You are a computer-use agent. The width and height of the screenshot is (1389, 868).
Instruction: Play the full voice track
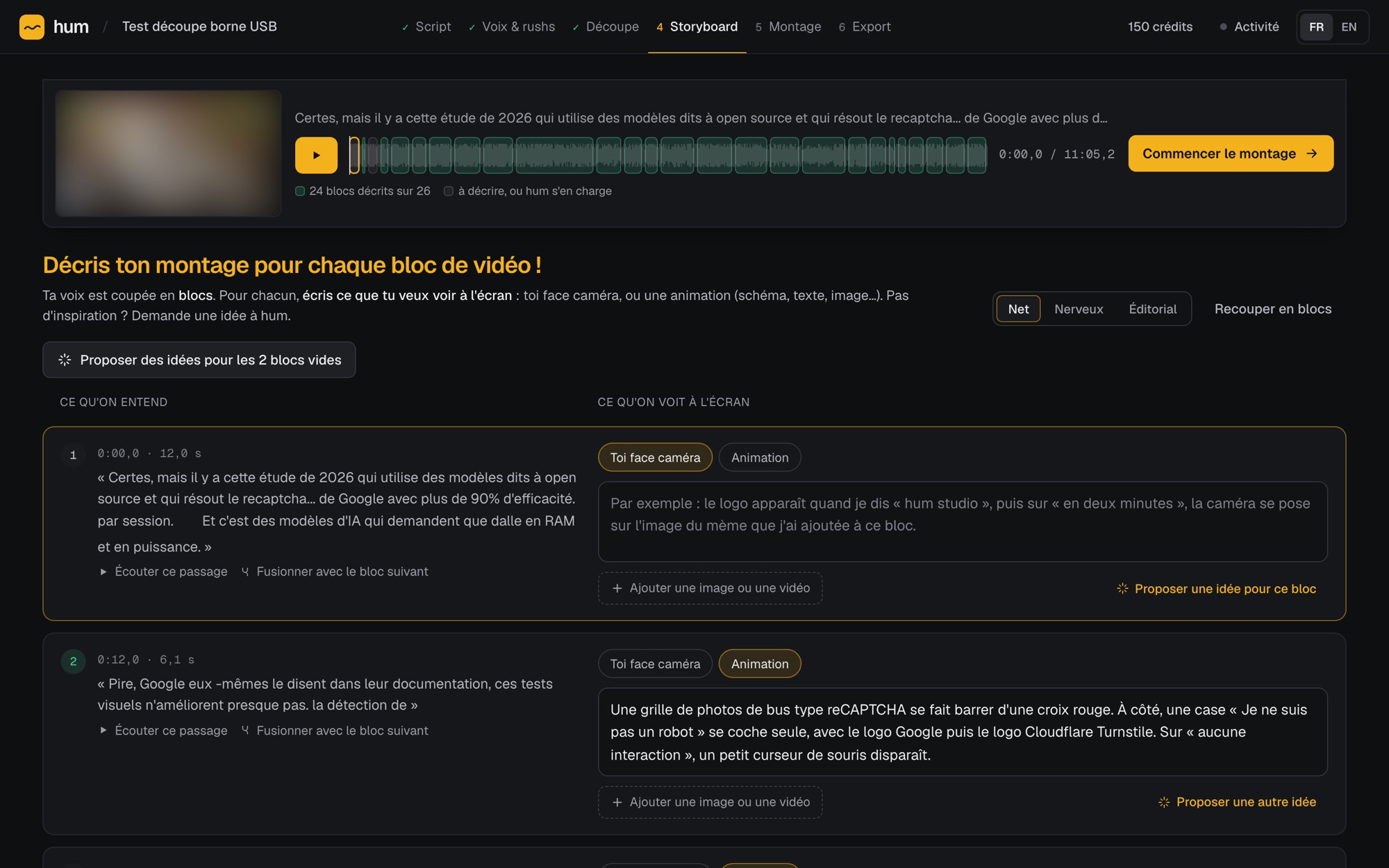click(x=316, y=155)
